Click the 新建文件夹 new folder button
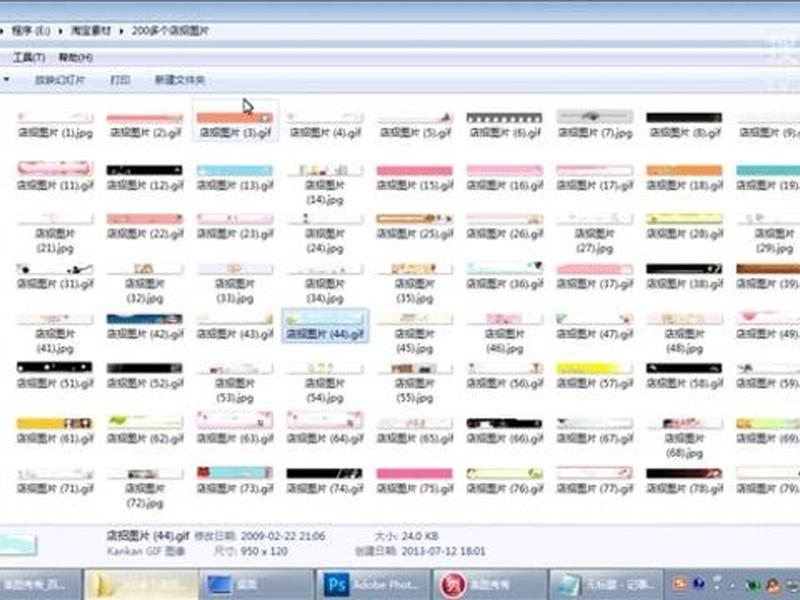Image resolution: width=800 pixels, height=600 pixels. (x=180, y=80)
